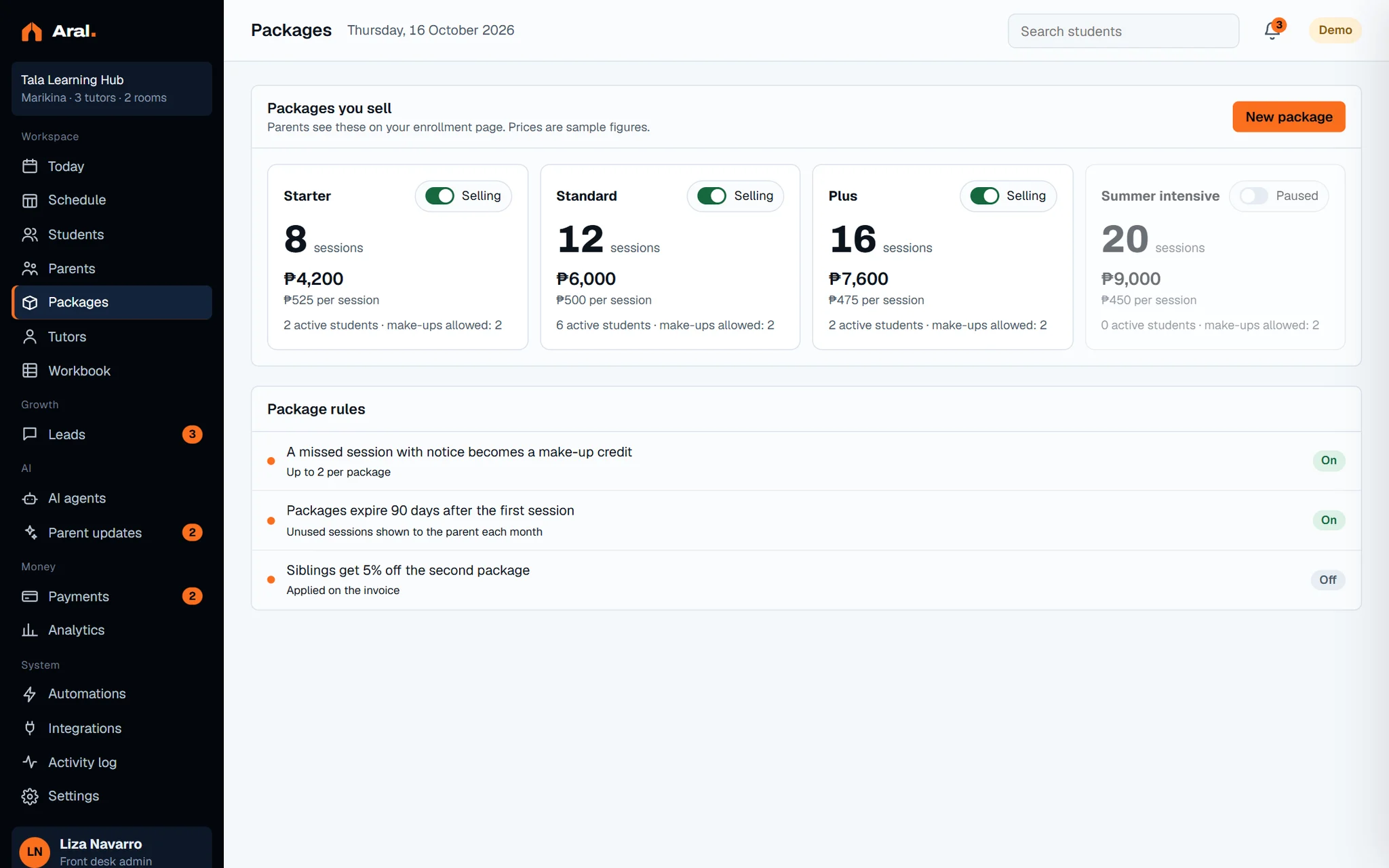Click the Packages box icon
Screen dimensions: 1389x868
click(x=30, y=302)
